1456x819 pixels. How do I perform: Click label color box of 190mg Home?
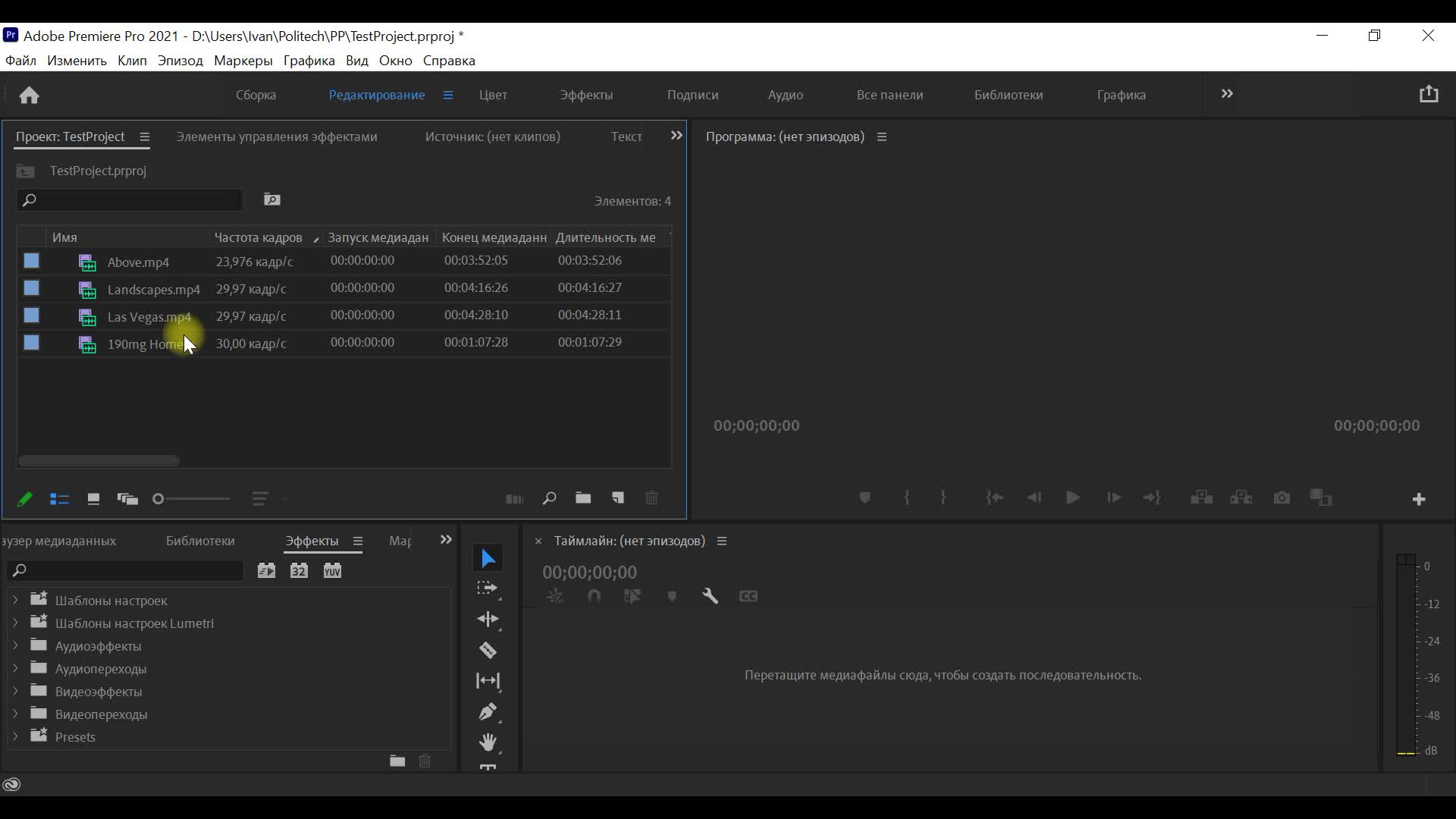(31, 343)
